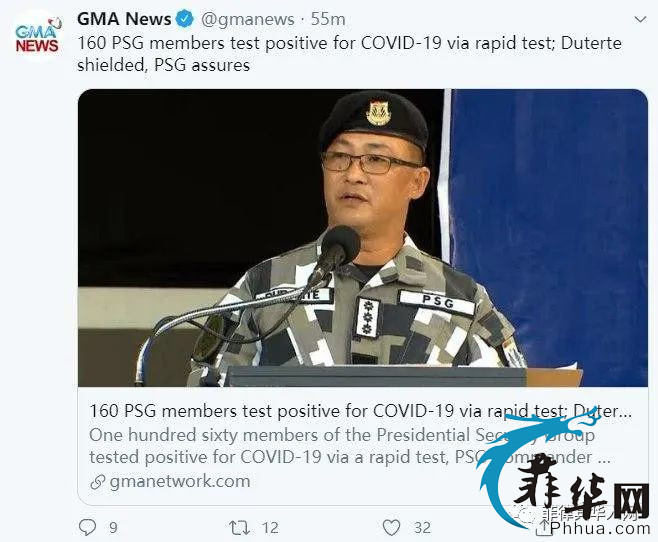Click the PSG commander photo thumbnail

tap(363, 238)
